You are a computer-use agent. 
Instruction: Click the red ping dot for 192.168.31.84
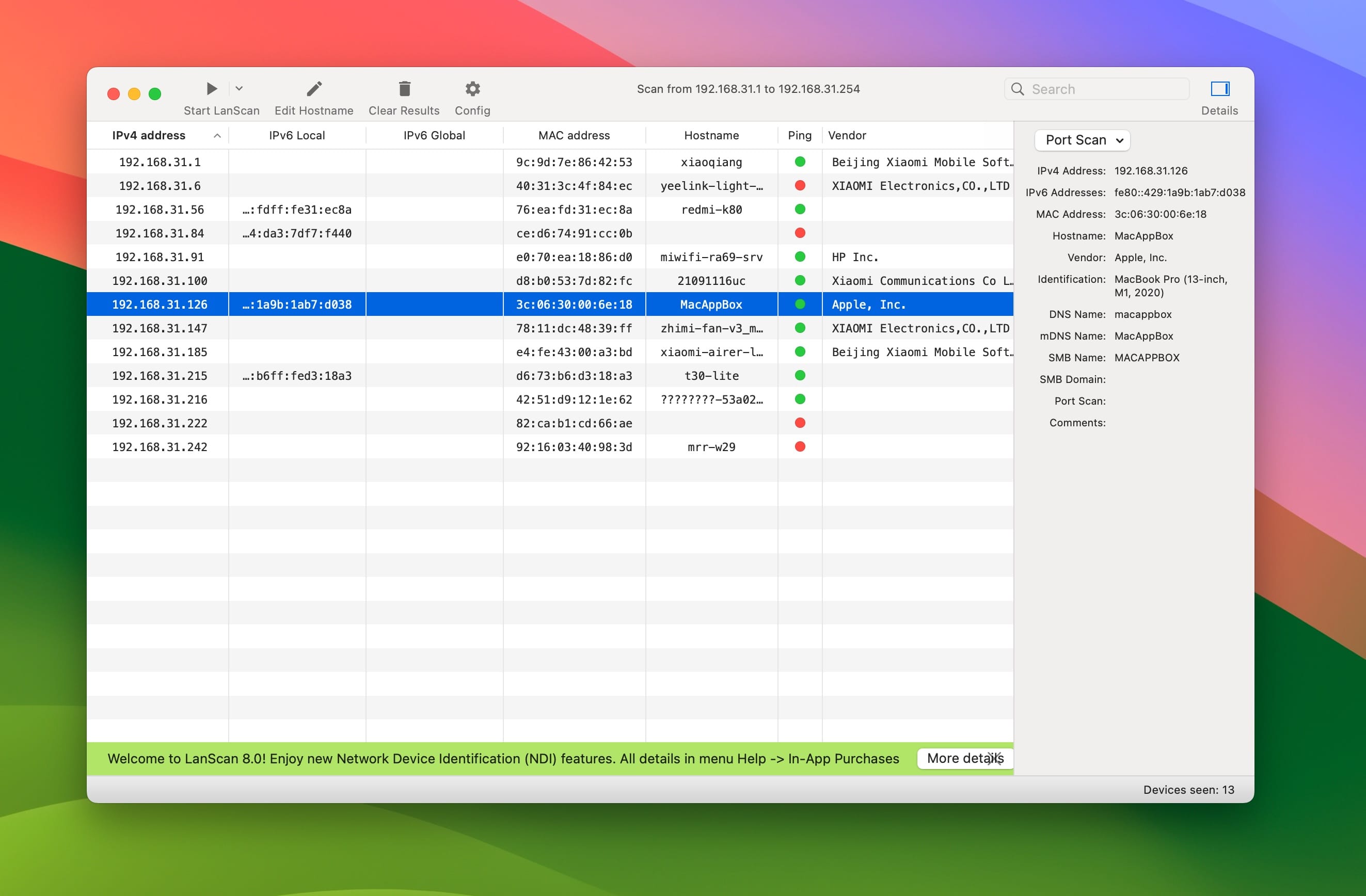800,233
